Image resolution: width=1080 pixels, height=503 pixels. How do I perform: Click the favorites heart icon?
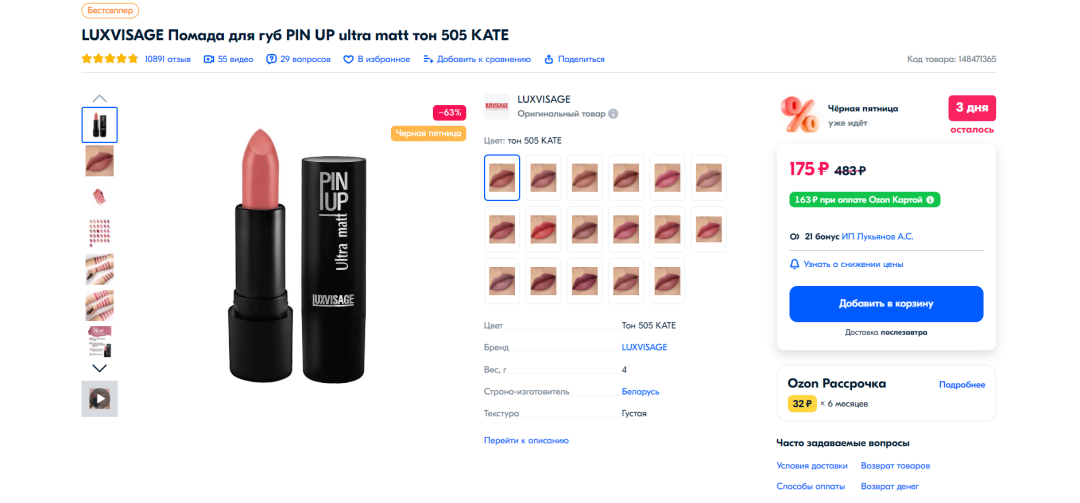[x=349, y=59]
